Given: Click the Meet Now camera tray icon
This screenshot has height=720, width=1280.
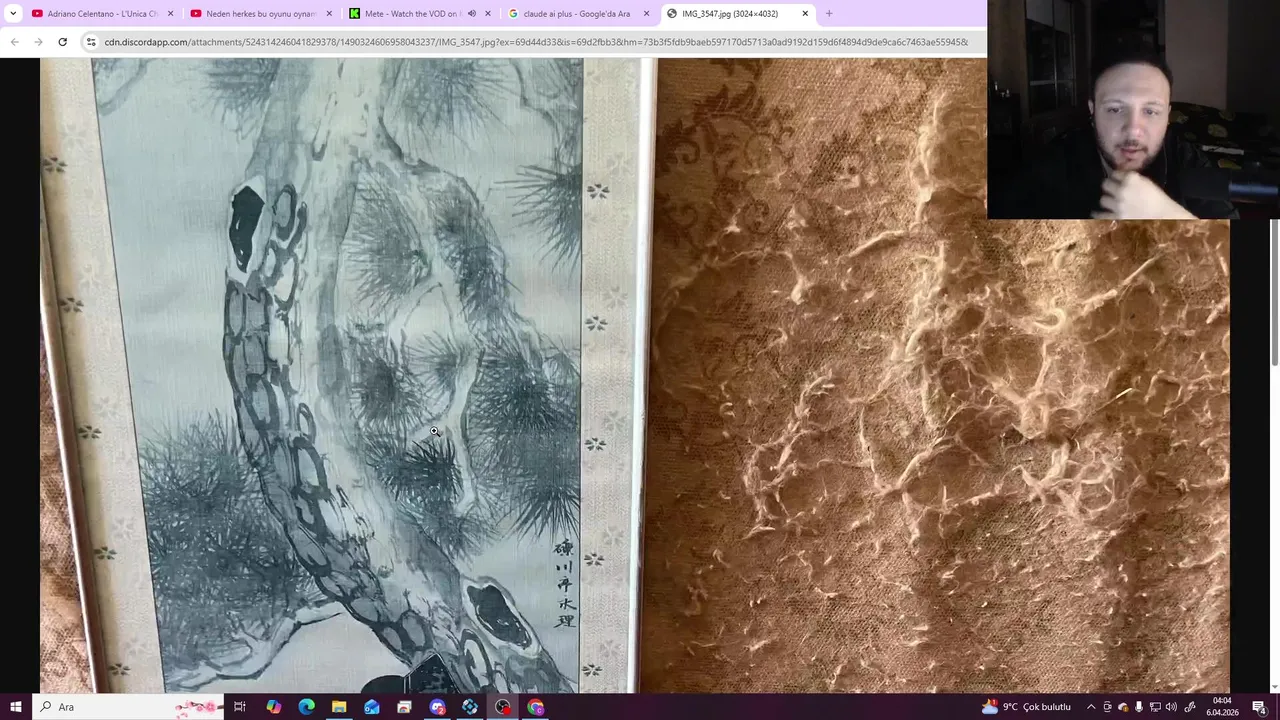Looking at the screenshot, I should (1107, 707).
